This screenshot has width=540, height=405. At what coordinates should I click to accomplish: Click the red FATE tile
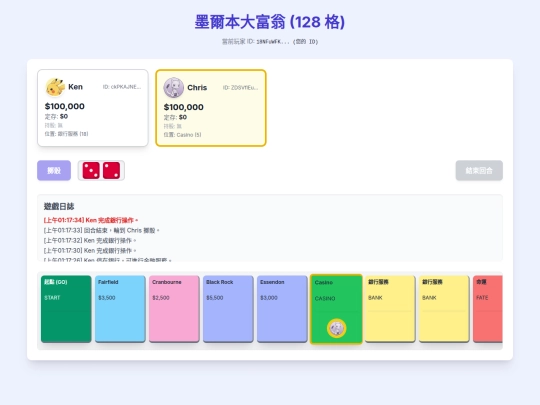488,309
